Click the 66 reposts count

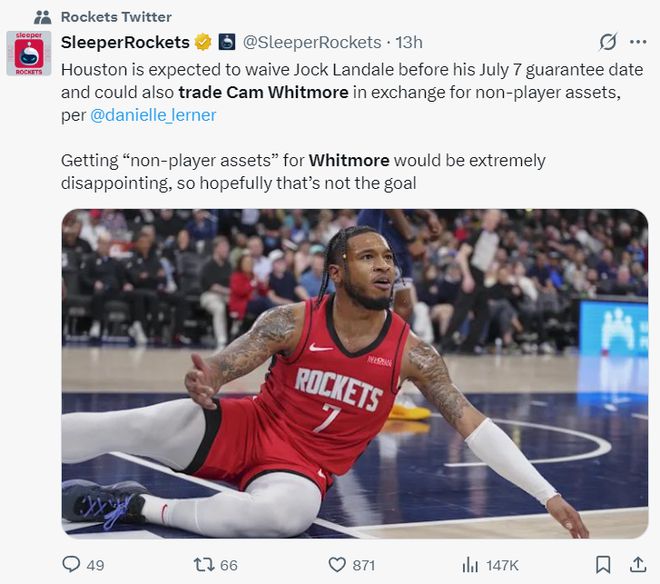coord(229,565)
